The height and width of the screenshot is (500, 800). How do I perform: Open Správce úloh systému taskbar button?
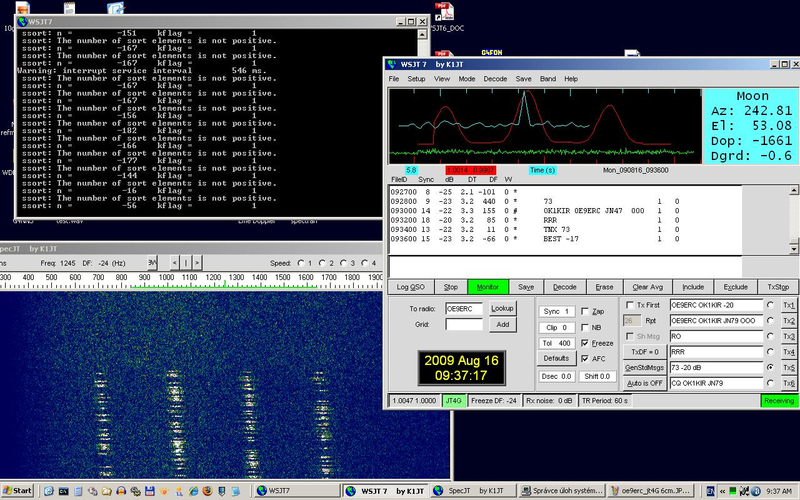tap(562, 491)
